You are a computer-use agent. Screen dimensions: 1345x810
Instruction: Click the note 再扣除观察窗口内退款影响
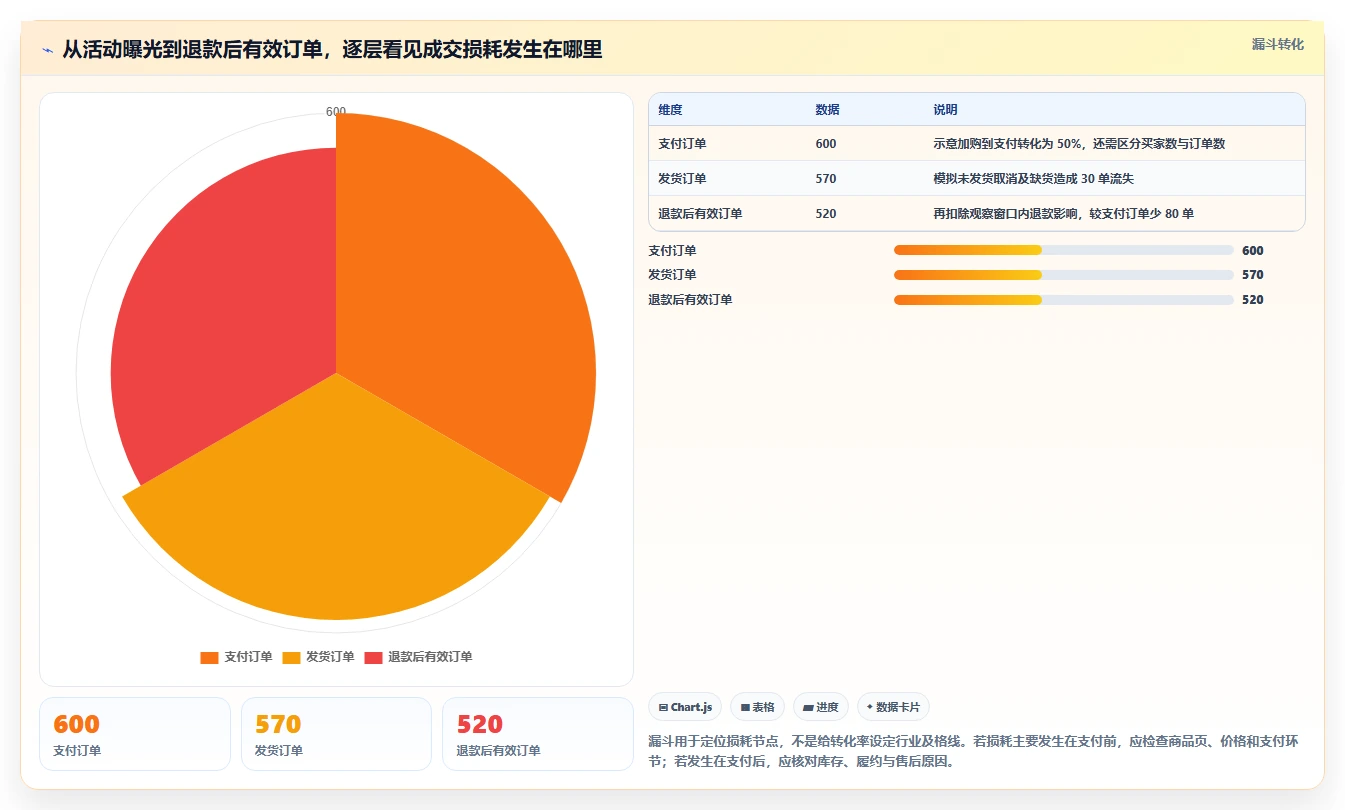pos(1063,214)
